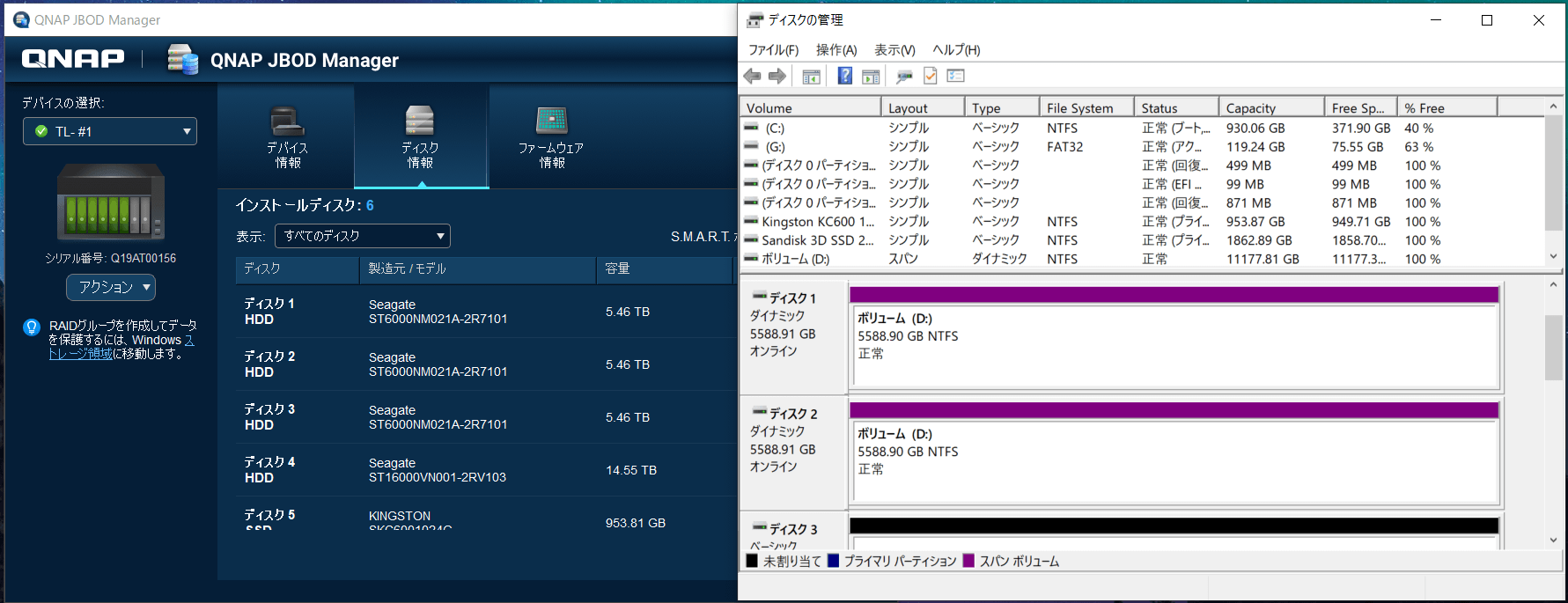The height and width of the screenshot is (603, 1568).
Task: Click the Disk Management title bar icon
Action: [x=755, y=20]
